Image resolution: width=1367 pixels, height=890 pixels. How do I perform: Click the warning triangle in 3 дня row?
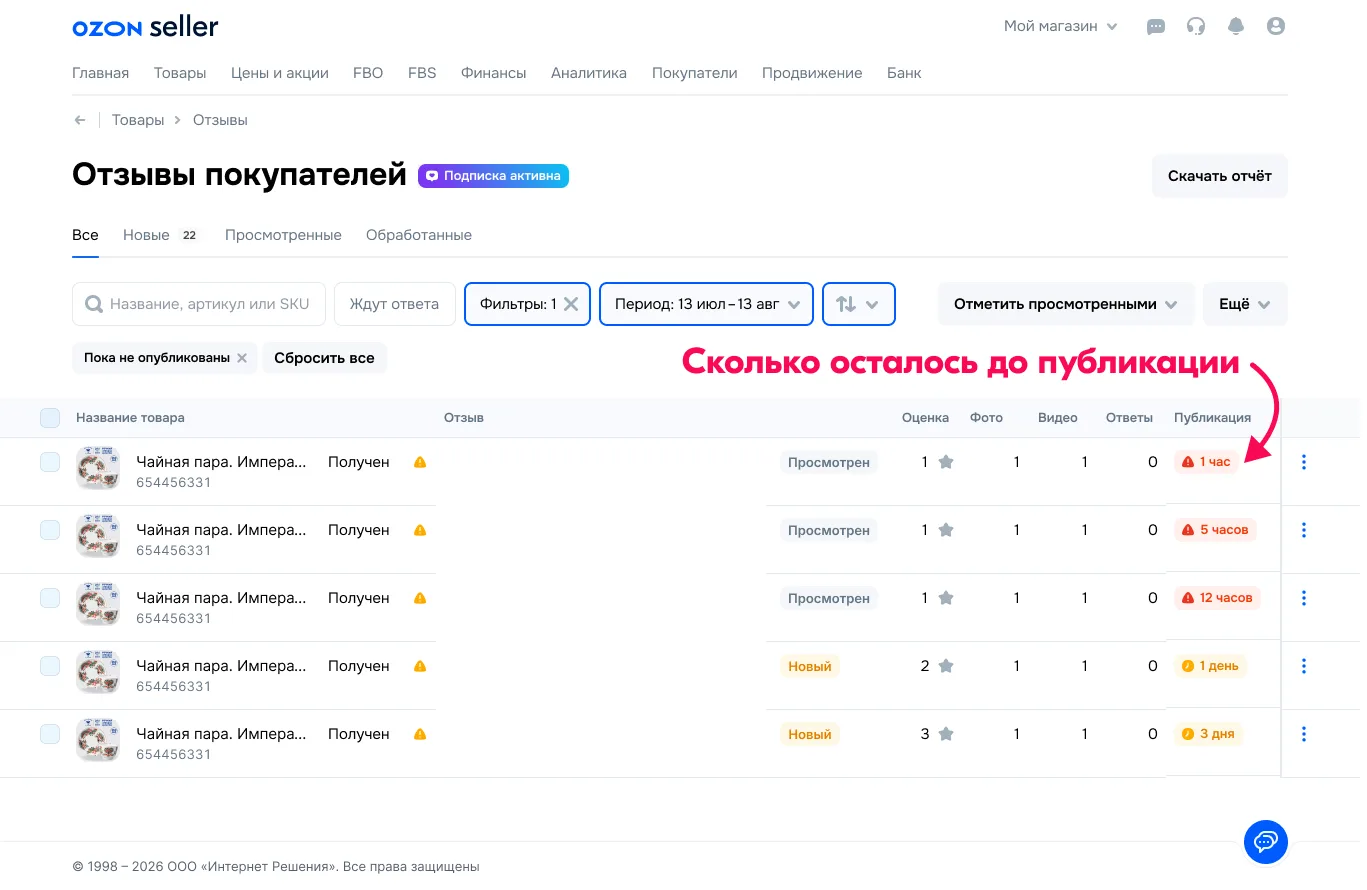(x=420, y=734)
